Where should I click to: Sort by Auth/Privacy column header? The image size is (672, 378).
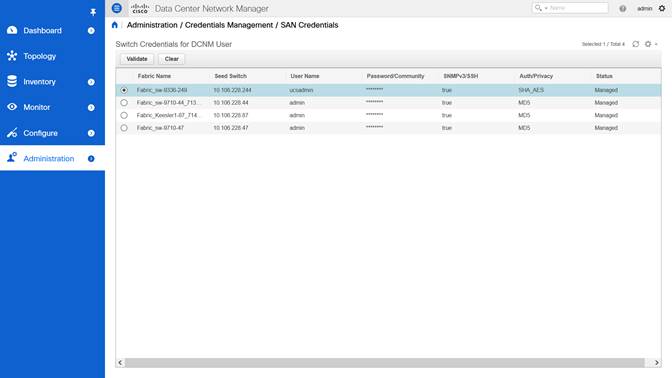536,76
